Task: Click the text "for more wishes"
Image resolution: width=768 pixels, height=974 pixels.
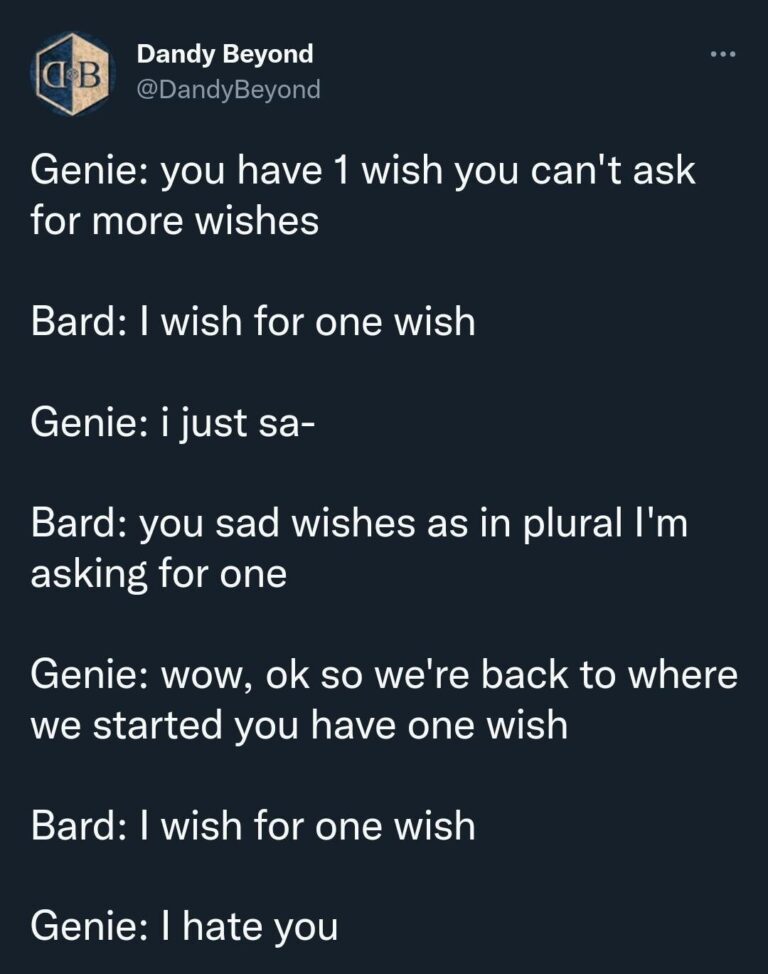Action: point(175,220)
